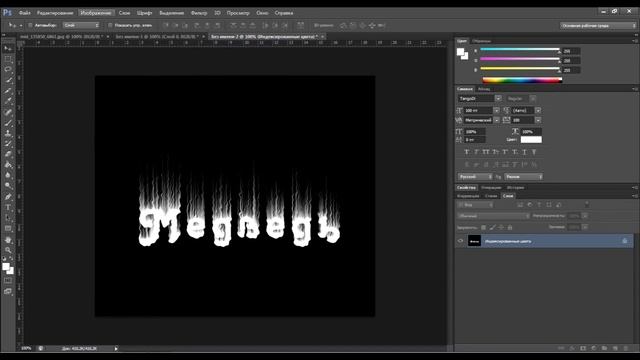
Task: Select the Gradient tool
Action: [8, 165]
